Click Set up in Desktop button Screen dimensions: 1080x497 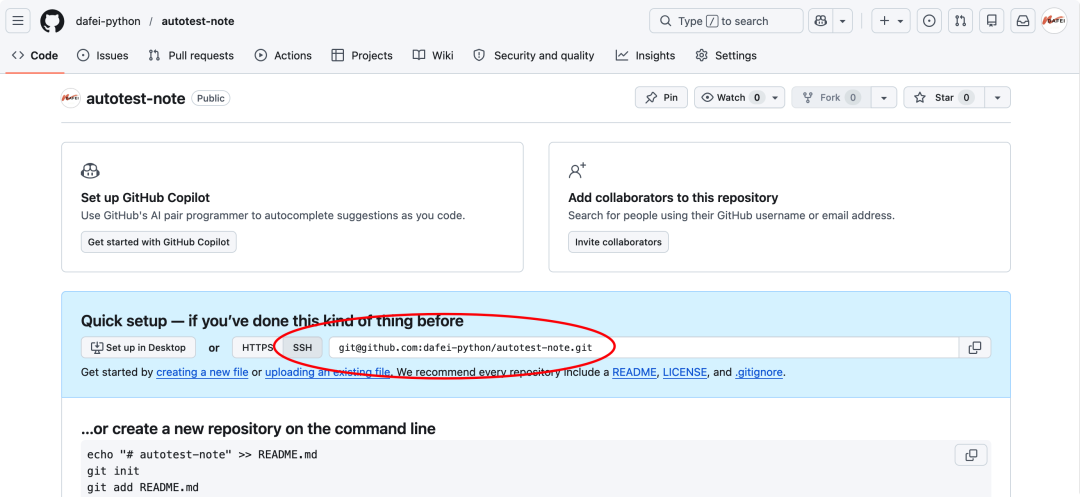[x=138, y=348]
